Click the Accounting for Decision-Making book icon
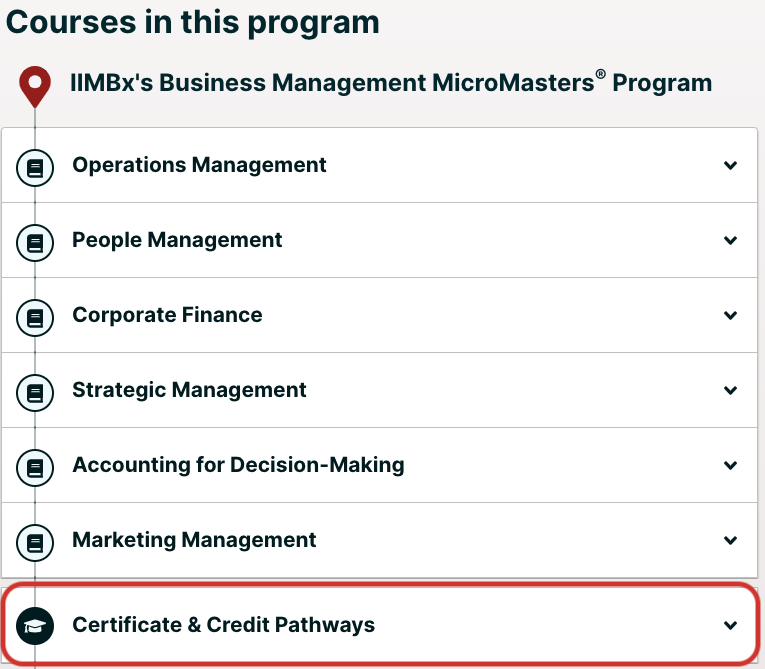This screenshot has height=669, width=765. click(x=35, y=468)
